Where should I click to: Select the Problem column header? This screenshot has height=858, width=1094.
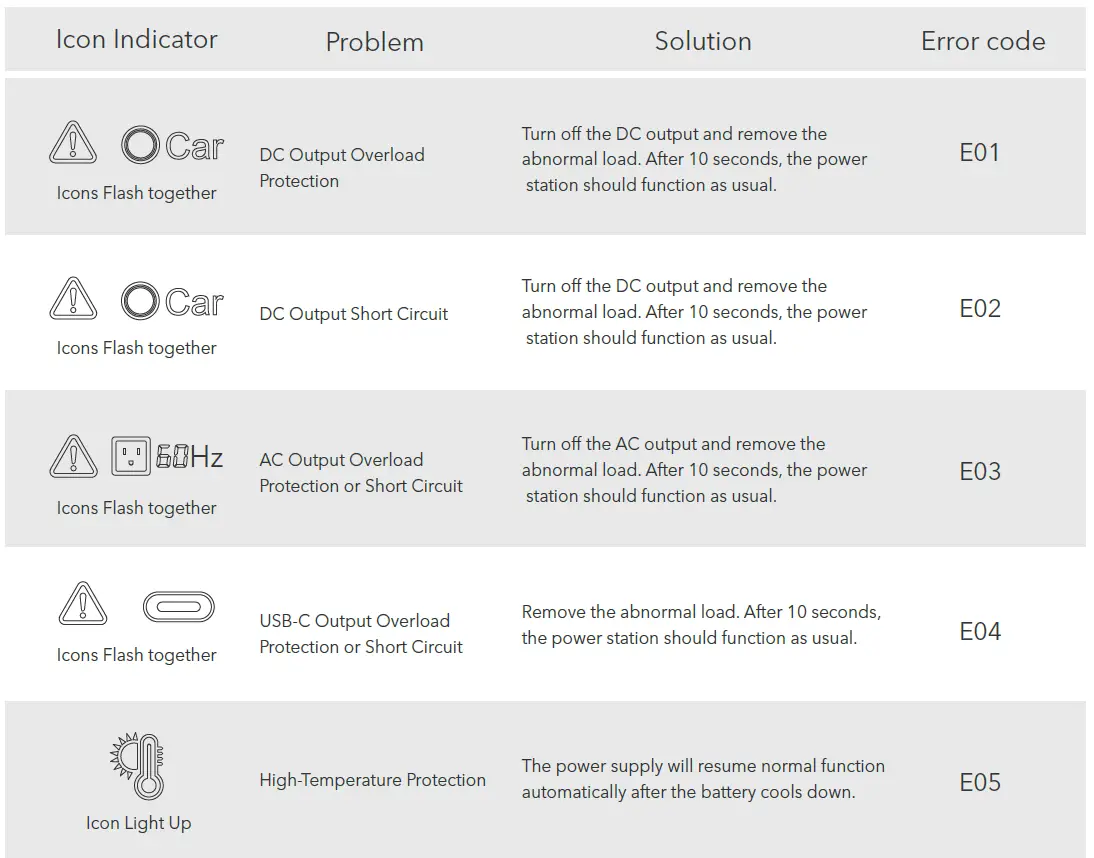[x=374, y=42]
